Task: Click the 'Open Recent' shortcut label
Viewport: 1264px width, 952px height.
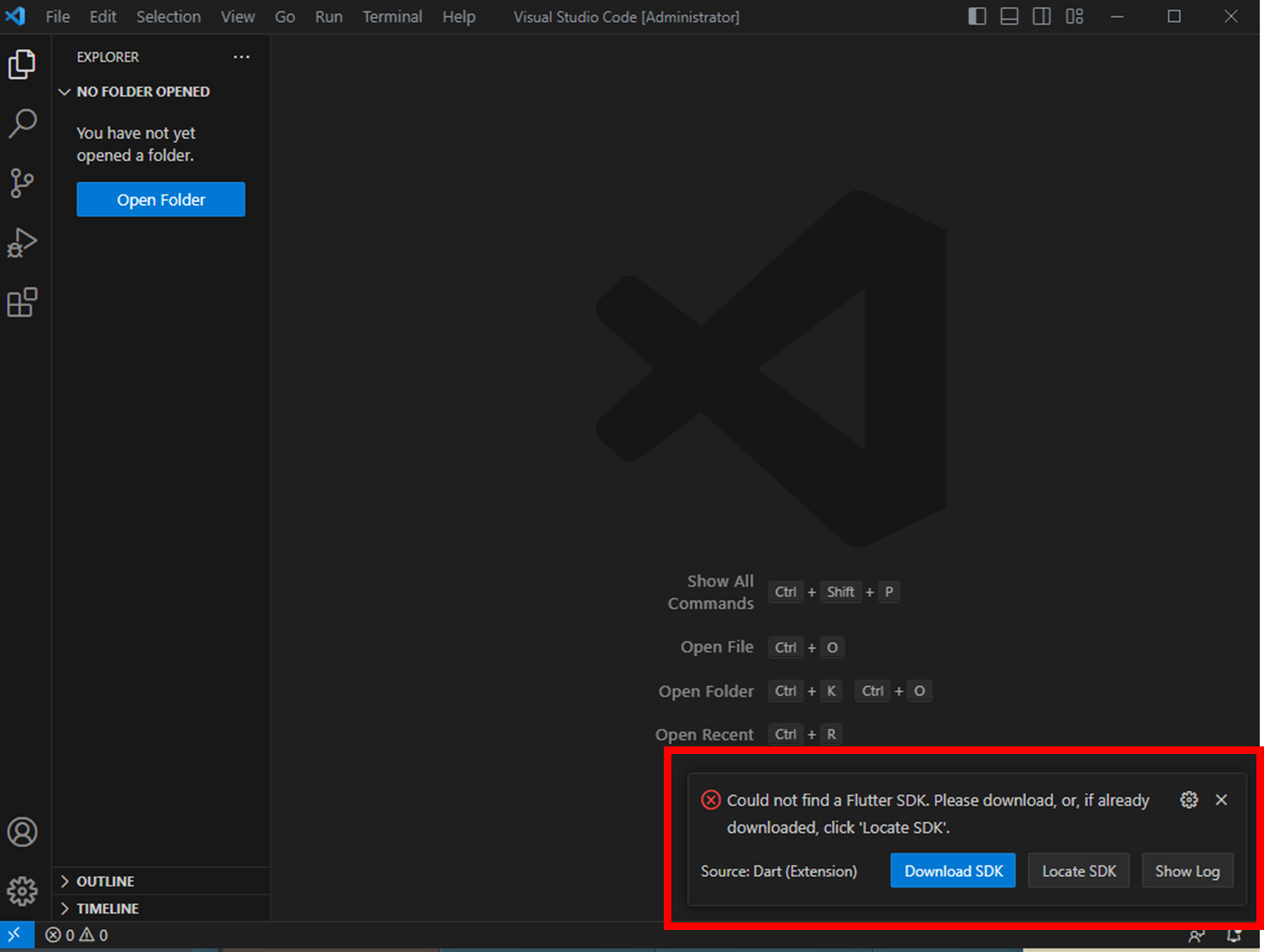Action: pyautogui.click(x=704, y=735)
